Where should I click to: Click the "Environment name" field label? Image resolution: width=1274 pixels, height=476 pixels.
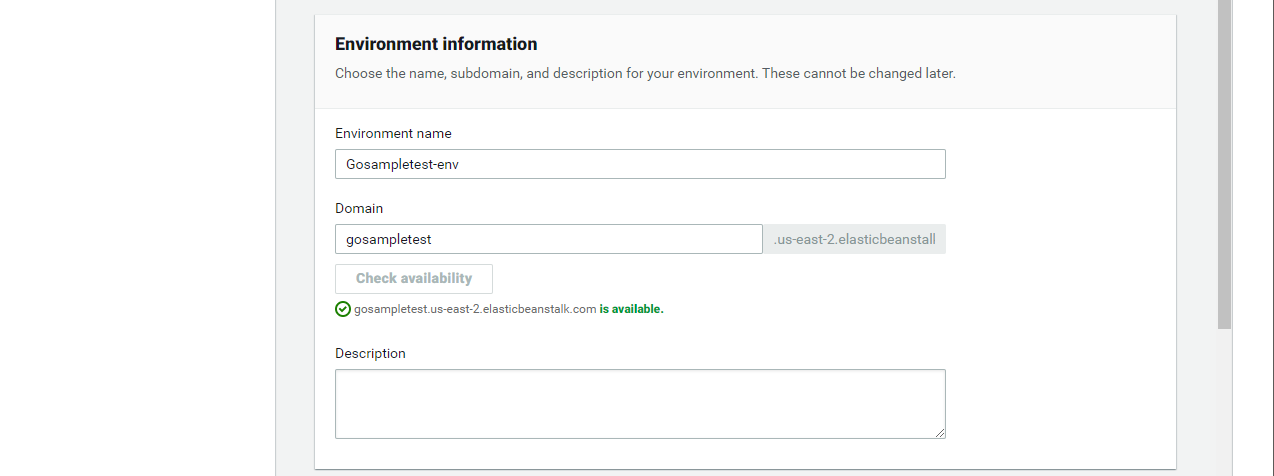pyautogui.click(x=393, y=133)
